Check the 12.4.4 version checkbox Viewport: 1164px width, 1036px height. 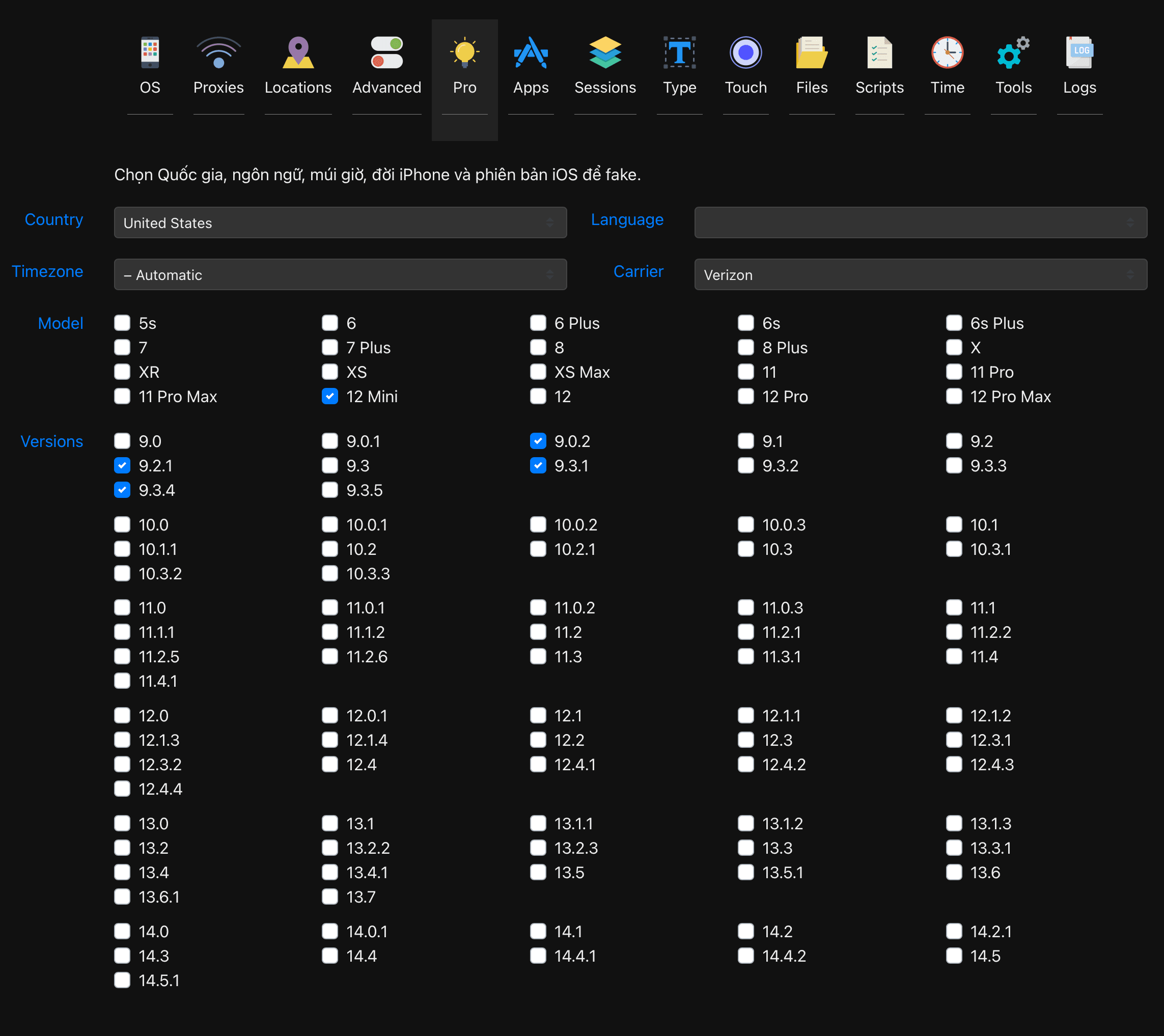122,789
